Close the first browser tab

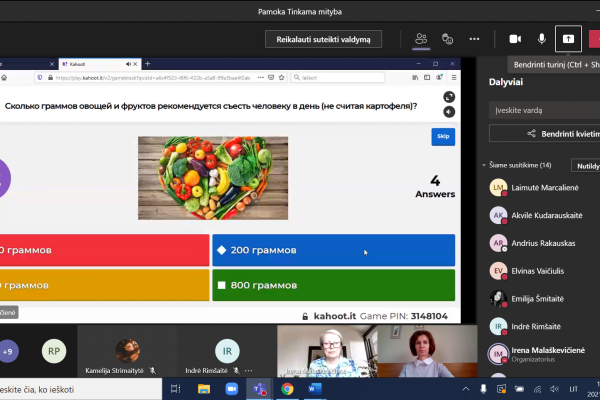coord(52,64)
